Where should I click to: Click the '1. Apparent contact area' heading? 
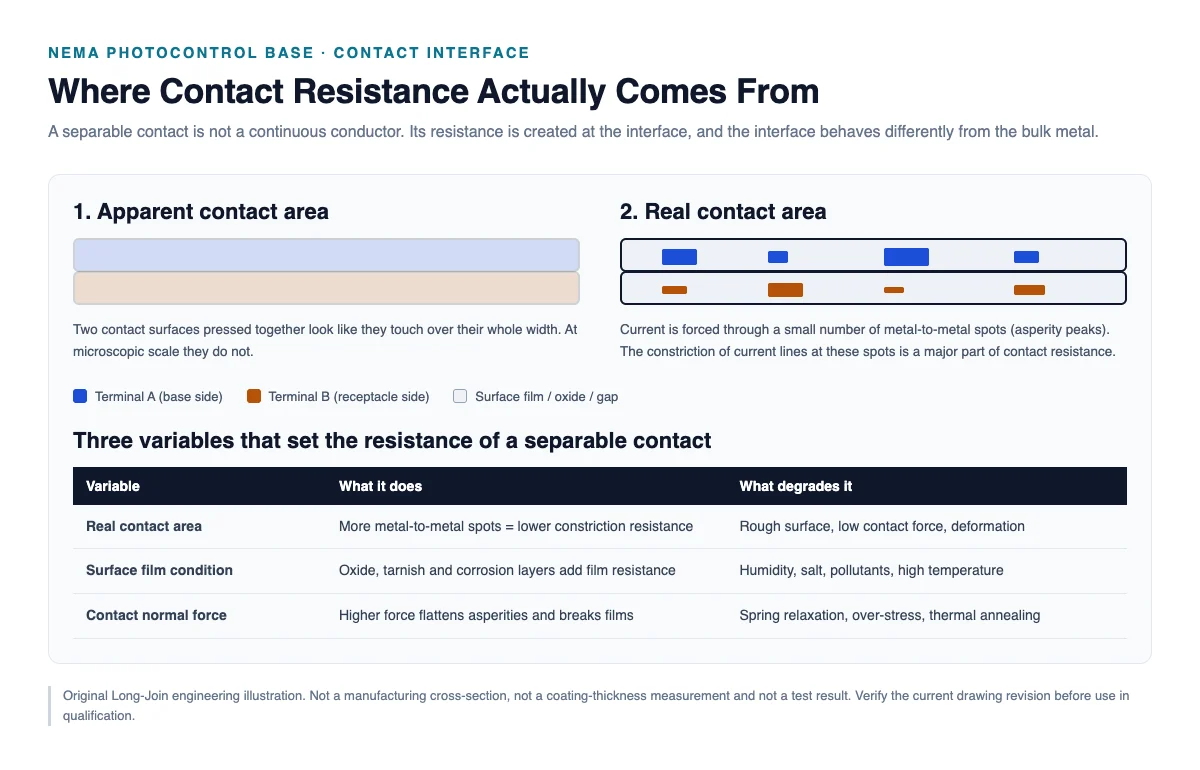pos(201,212)
